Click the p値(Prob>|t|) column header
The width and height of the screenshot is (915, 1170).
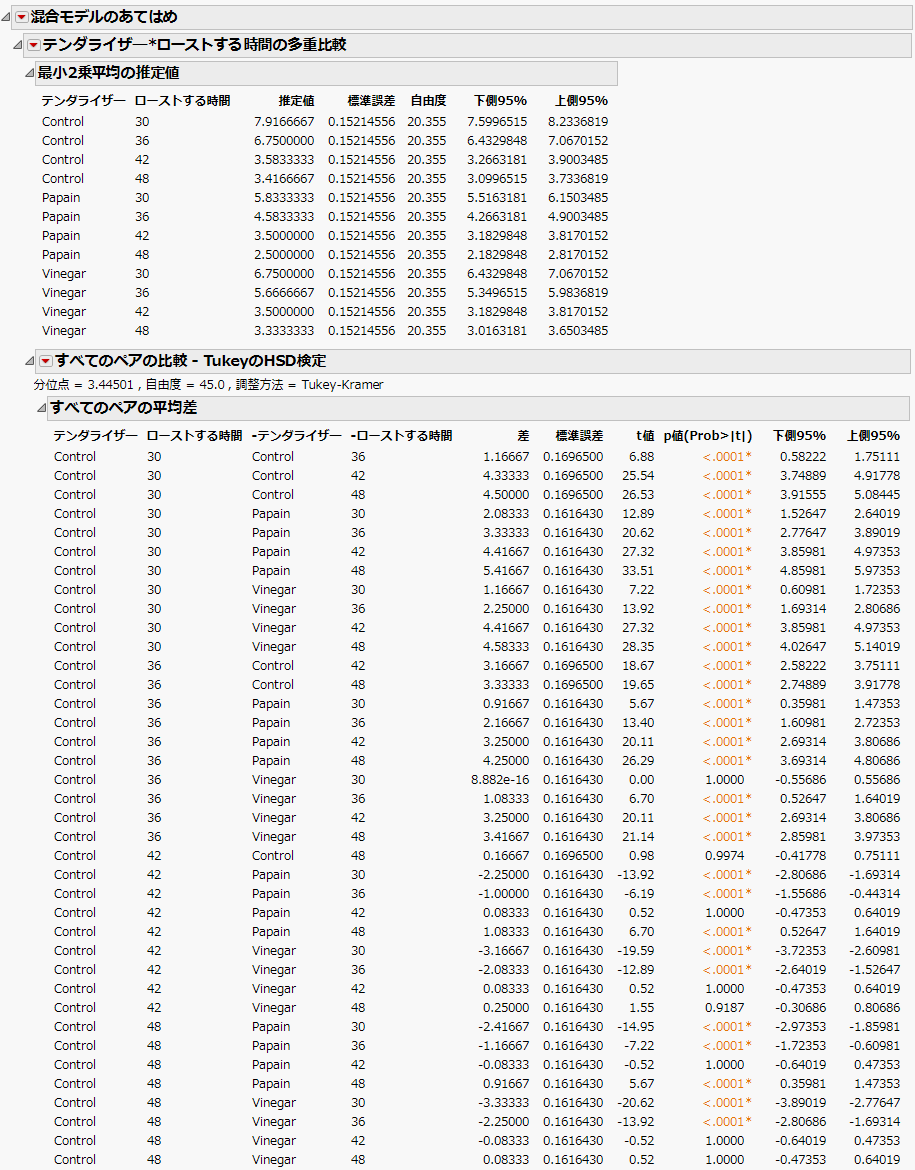click(x=708, y=436)
